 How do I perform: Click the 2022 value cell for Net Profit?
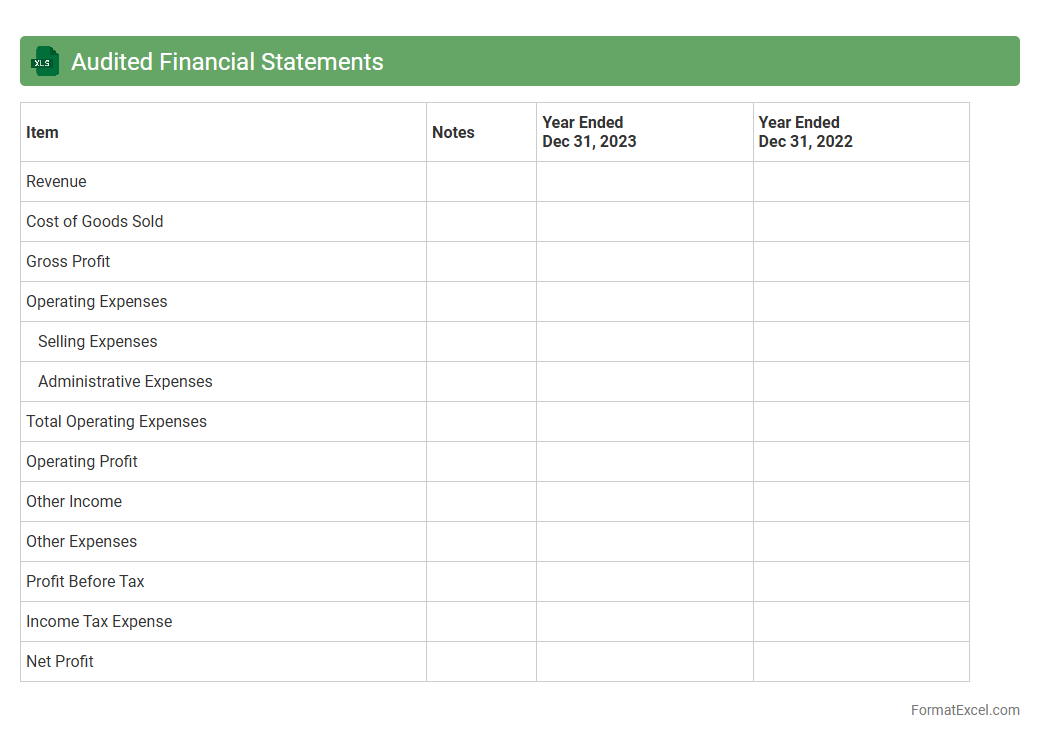(860, 662)
